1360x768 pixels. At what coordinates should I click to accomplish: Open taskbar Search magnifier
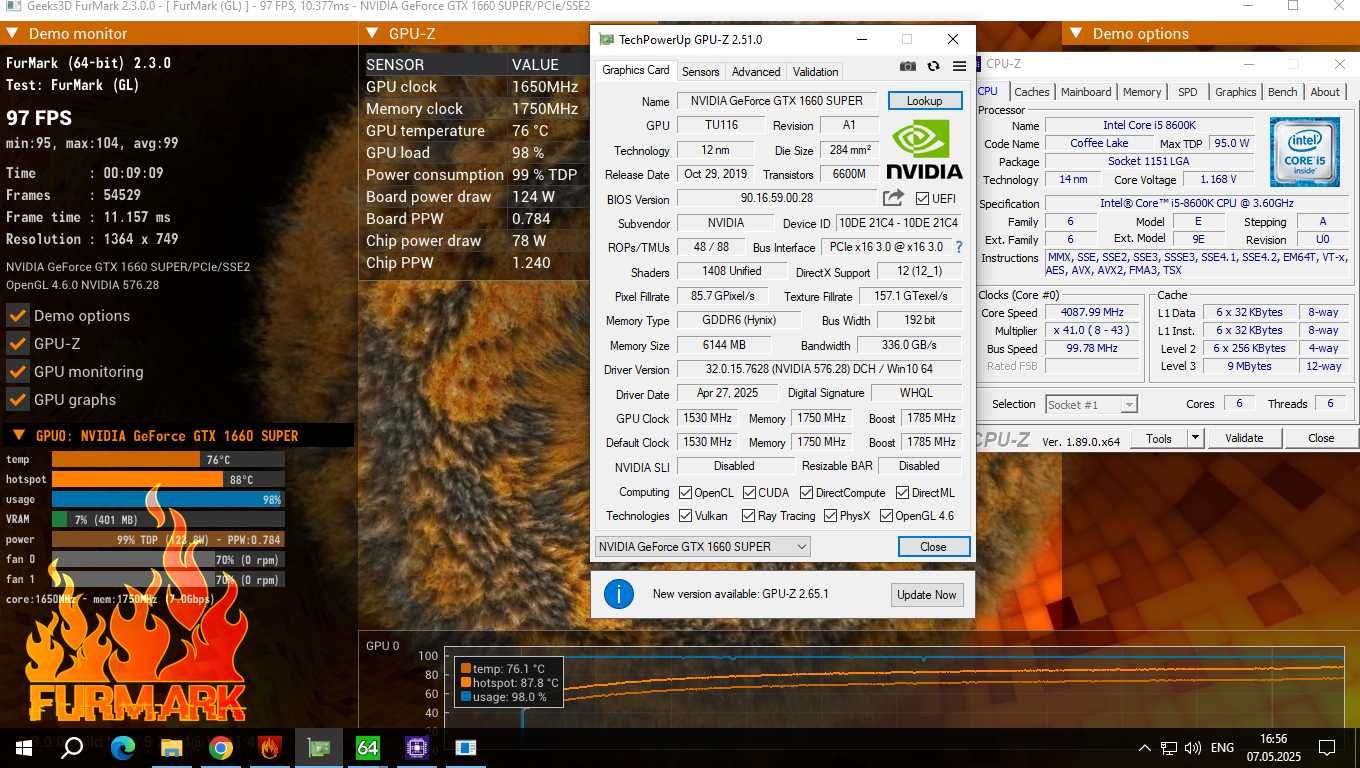(x=71, y=748)
